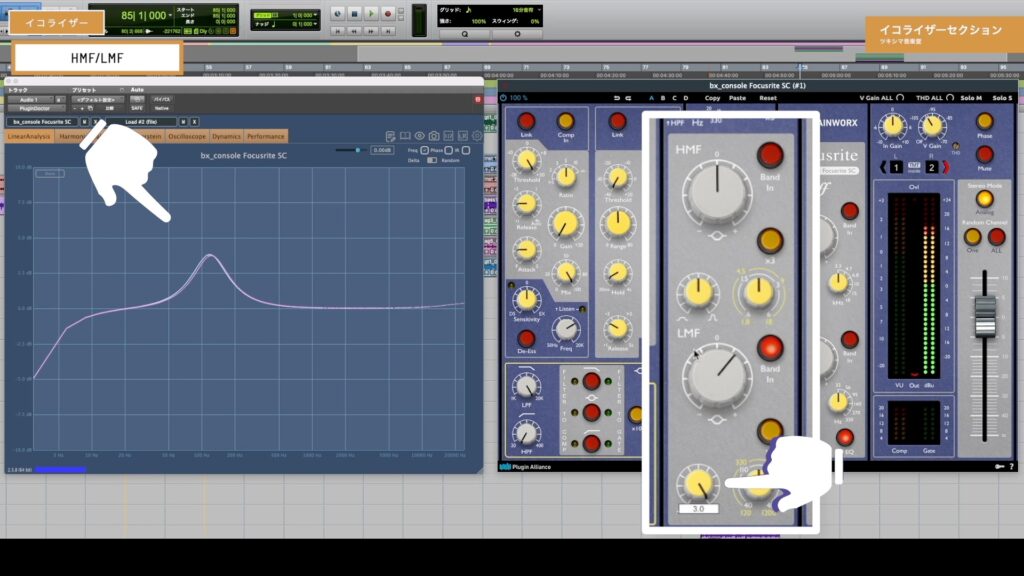Image resolution: width=1024 pixels, height=576 pixels.
Task: Click the next channel red right arrow
Action: [945, 167]
